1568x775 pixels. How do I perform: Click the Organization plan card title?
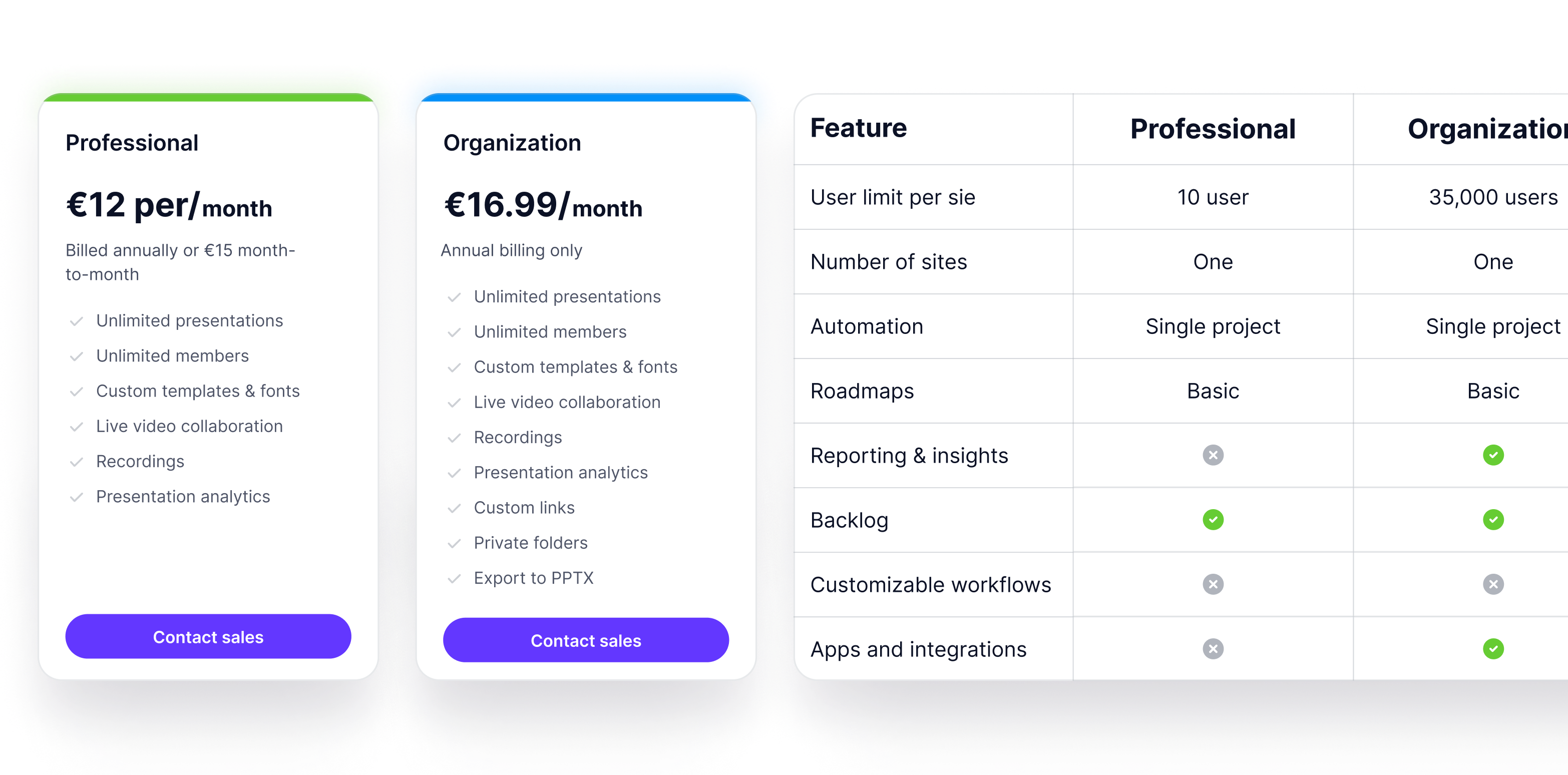[x=512, y=143]
